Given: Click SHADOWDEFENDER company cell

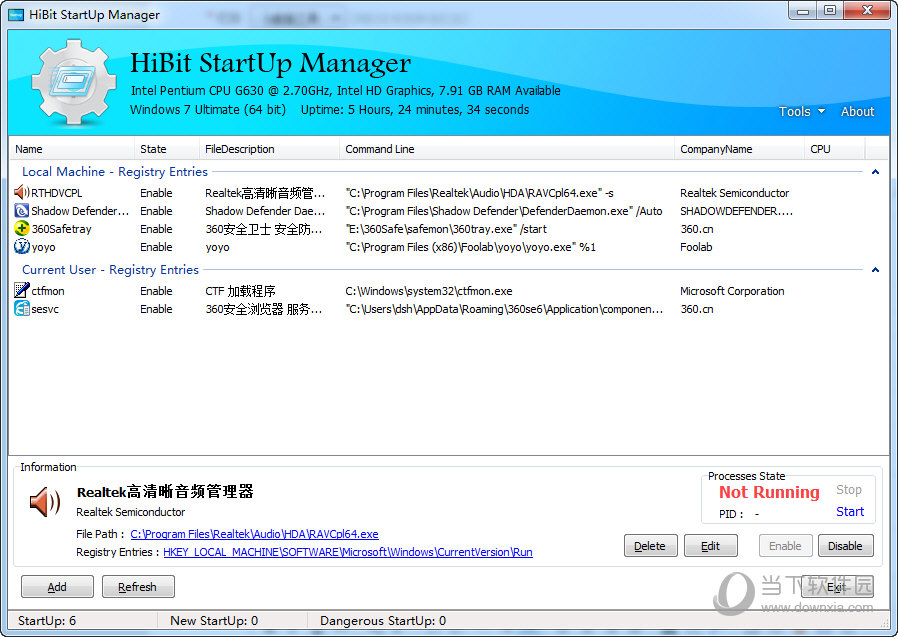Looking at the screenshot, I should [x=736, y=211].
